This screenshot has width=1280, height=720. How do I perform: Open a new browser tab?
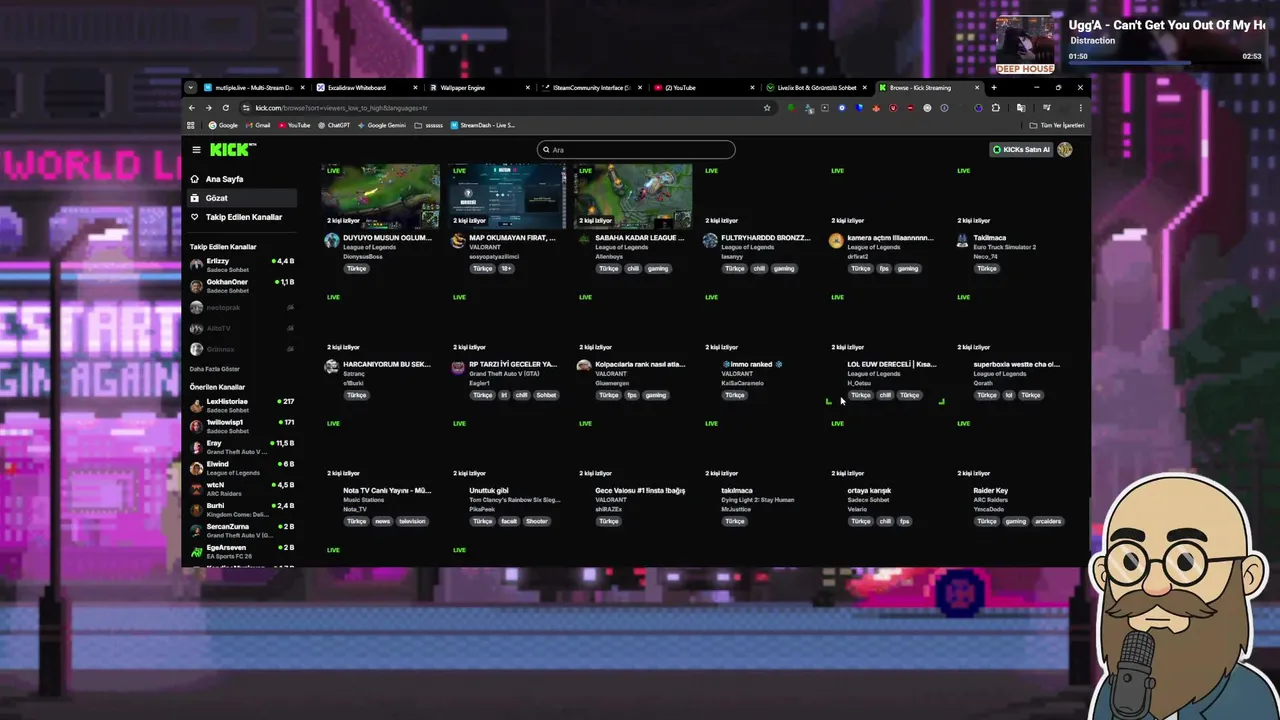tap(993, 88)
